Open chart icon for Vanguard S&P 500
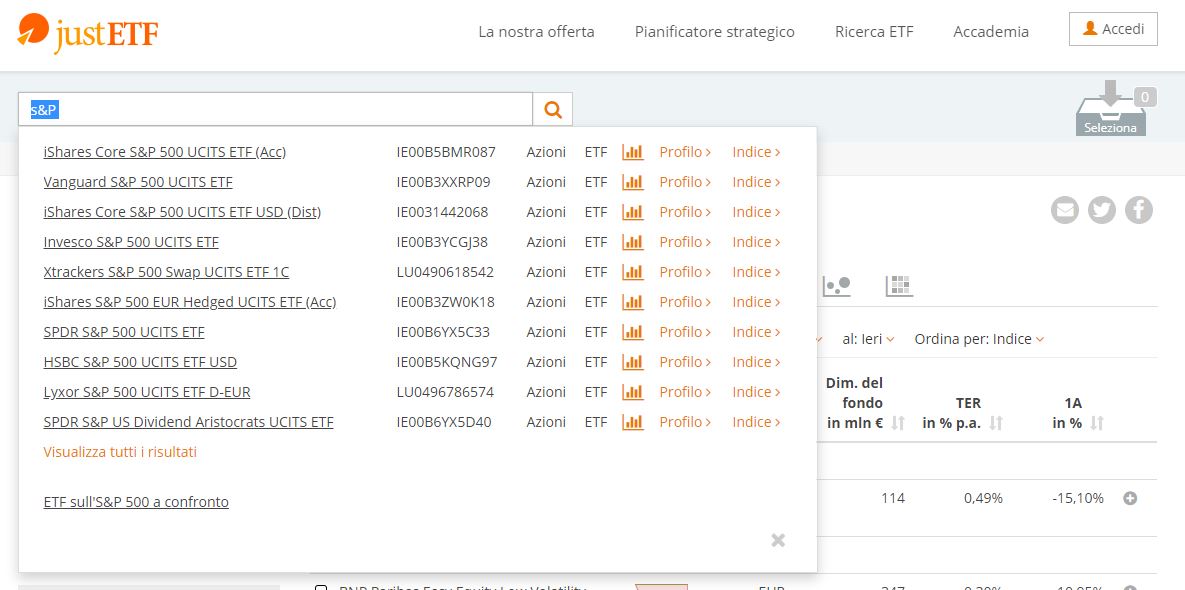 [x=633, y=182]
